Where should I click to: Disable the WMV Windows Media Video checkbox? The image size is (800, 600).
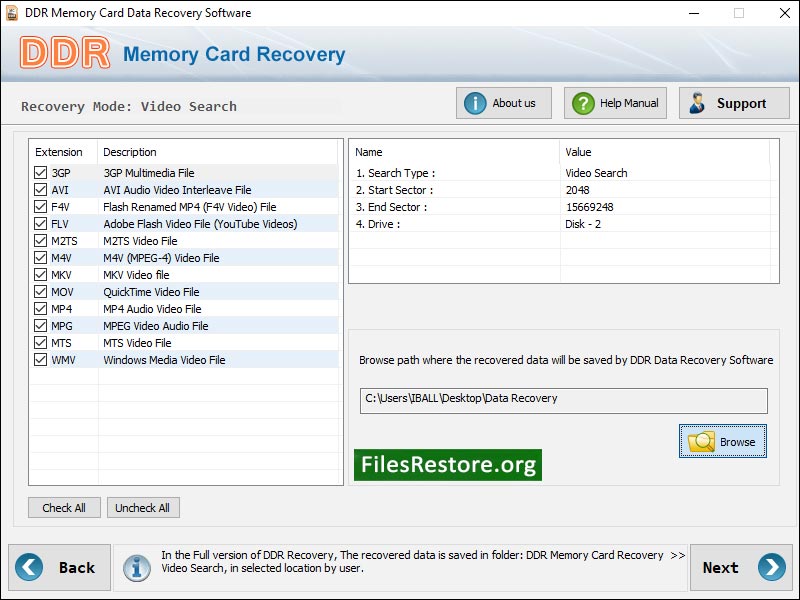(x=38, y=359)
